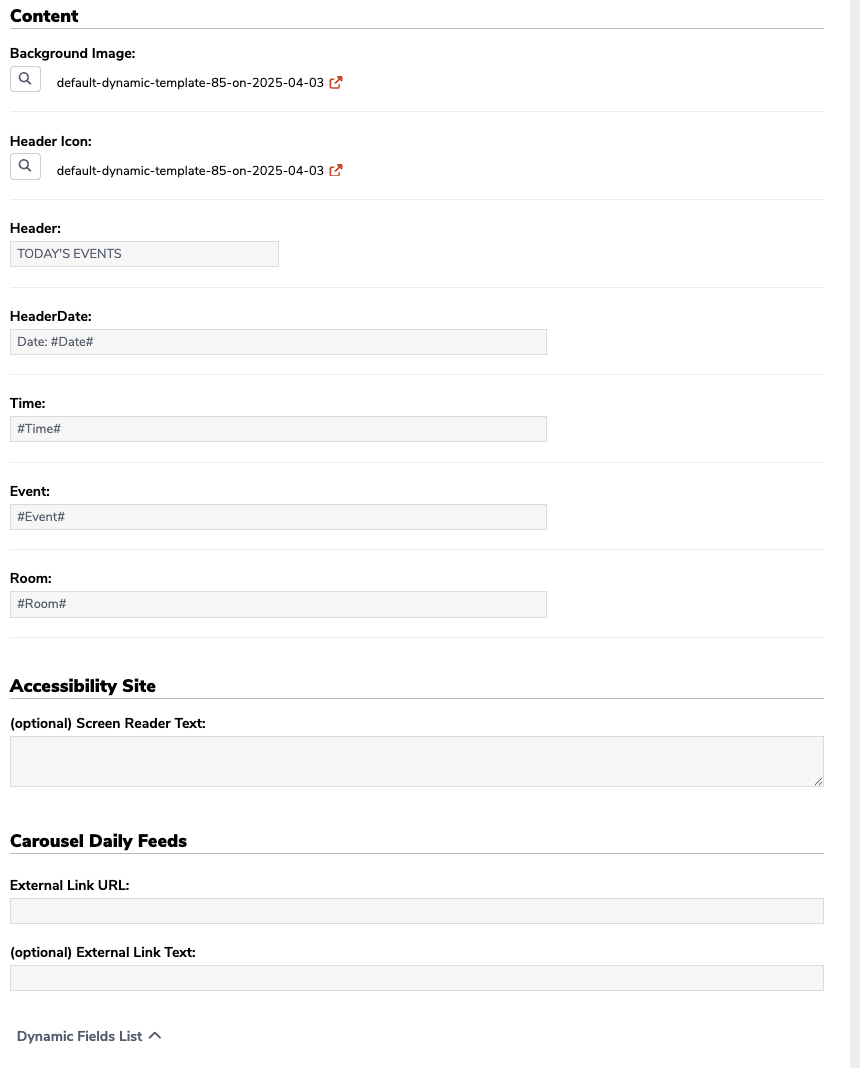The height and width of the screenshot is (1068, 860).
Task: Focus the Header field with TODAY'S EVENTS
Action: [x=144, y=254]
